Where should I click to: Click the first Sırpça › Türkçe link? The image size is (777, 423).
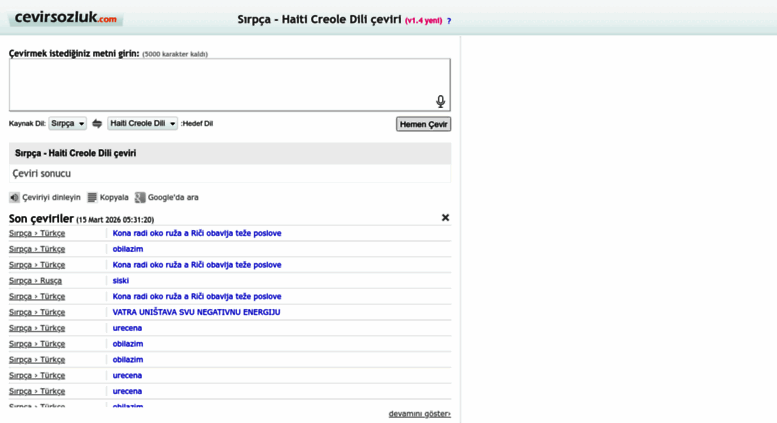click(x=37, y=233)
